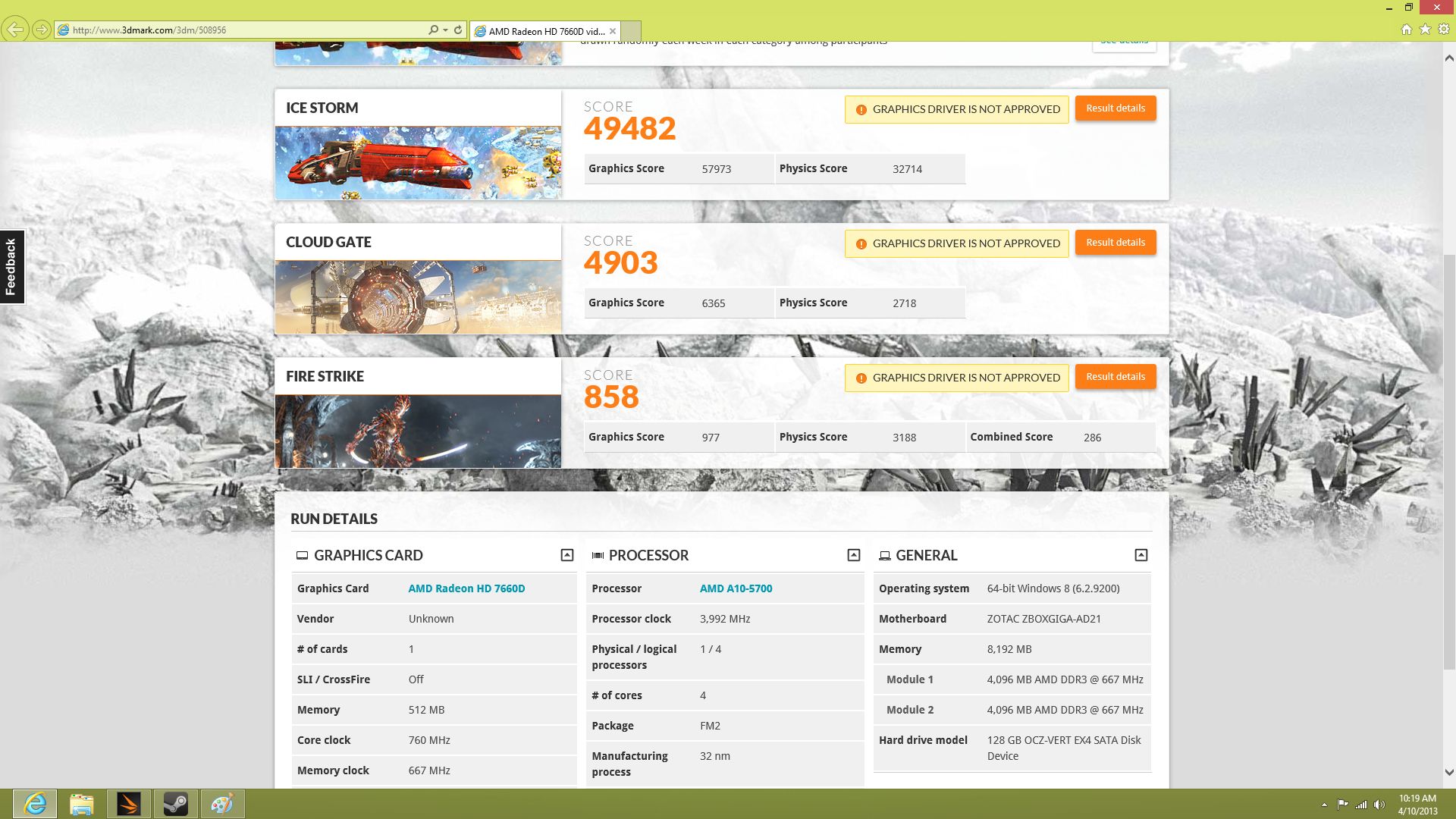Collapse the Graphics Card section

point(566,555)
